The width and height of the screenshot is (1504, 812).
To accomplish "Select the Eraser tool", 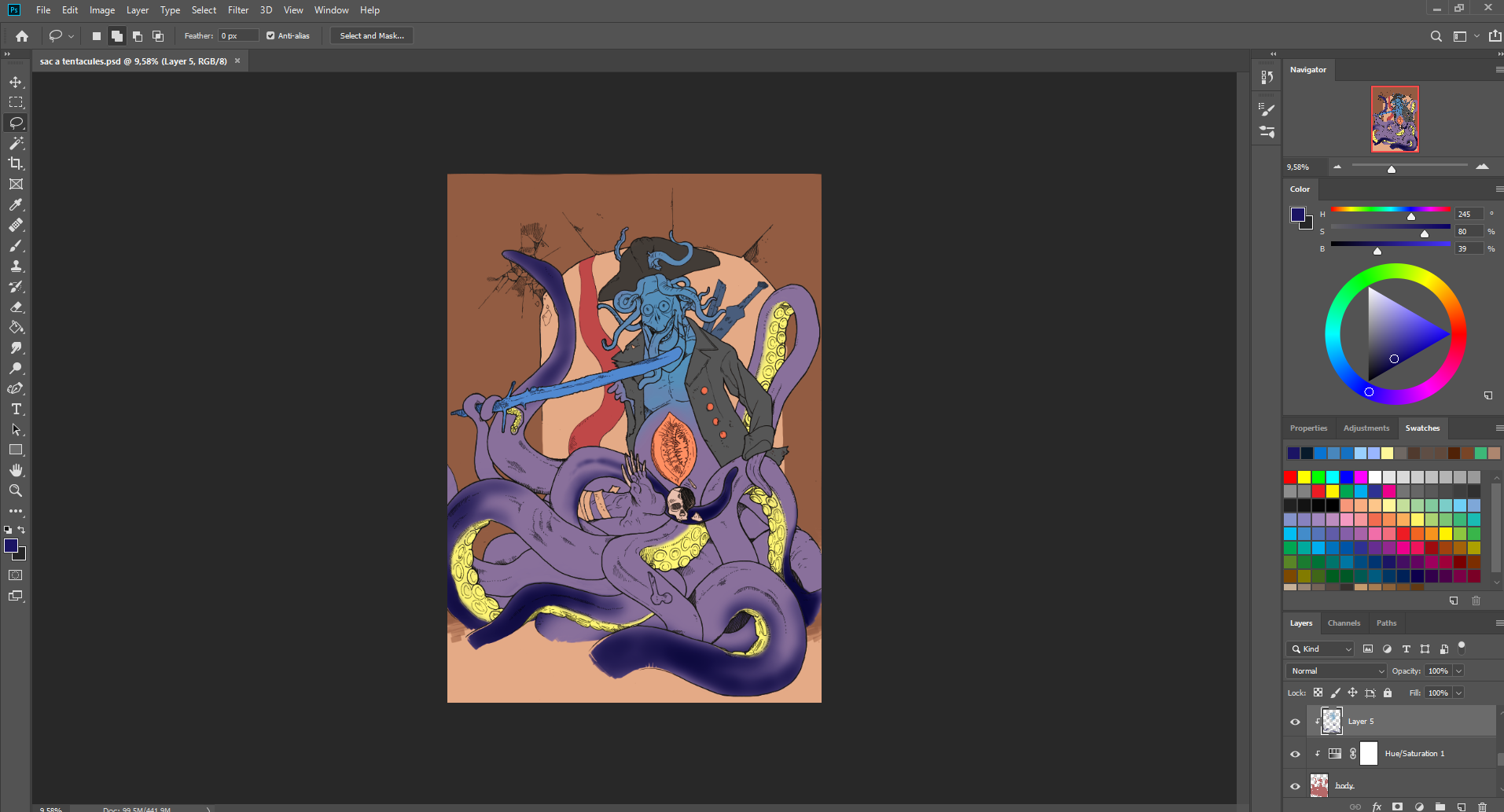I will [16, 307].
